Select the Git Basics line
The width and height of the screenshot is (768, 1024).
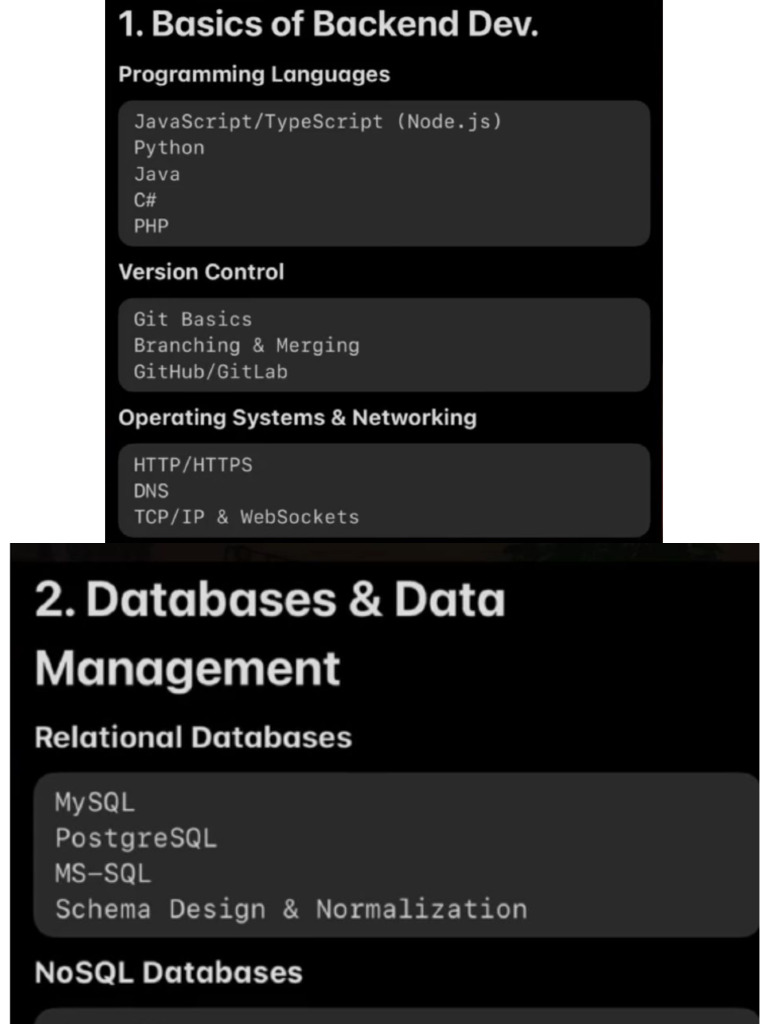click(x=192, y=320)
